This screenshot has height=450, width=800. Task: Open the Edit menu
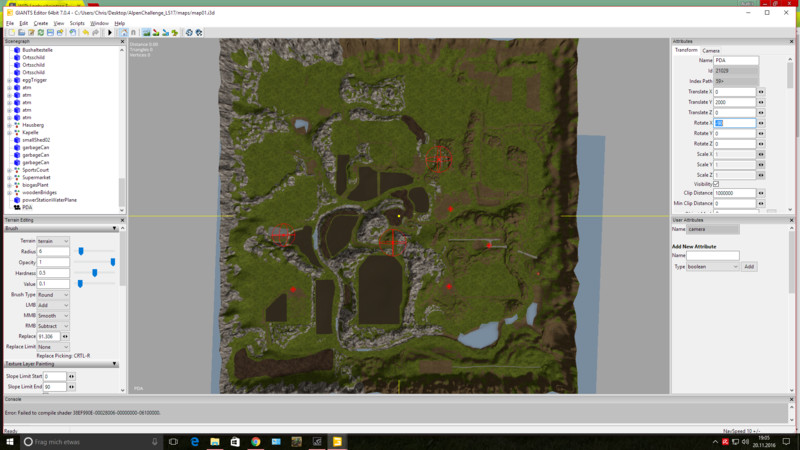click(x=23, y=23)
